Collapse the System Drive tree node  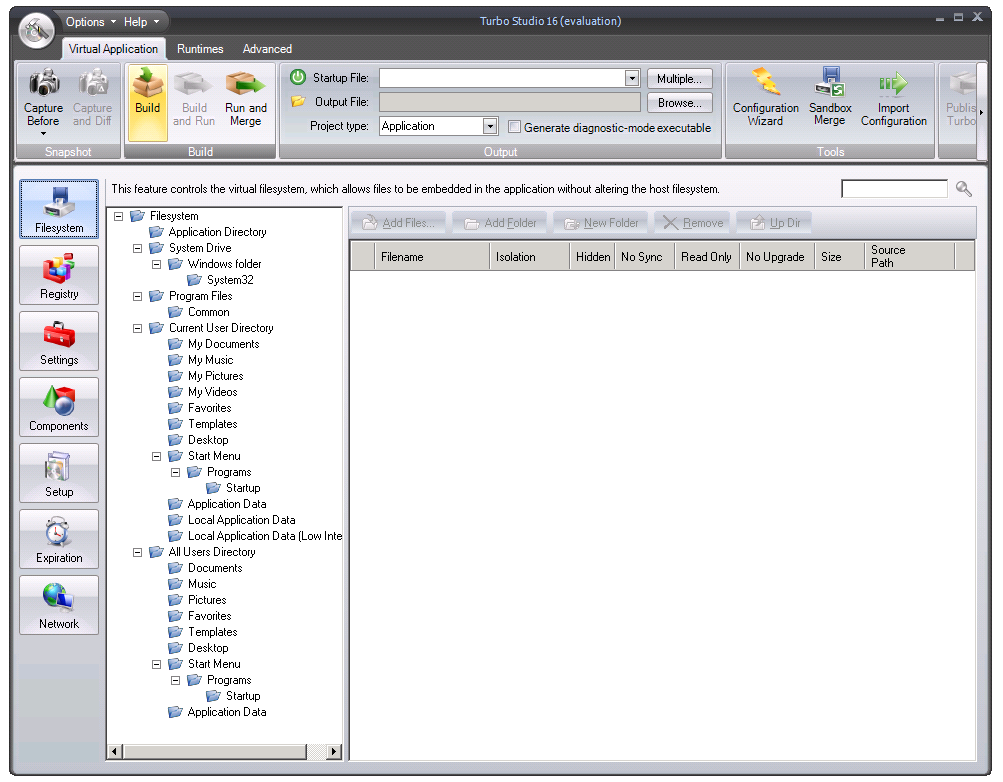[137, 248]
